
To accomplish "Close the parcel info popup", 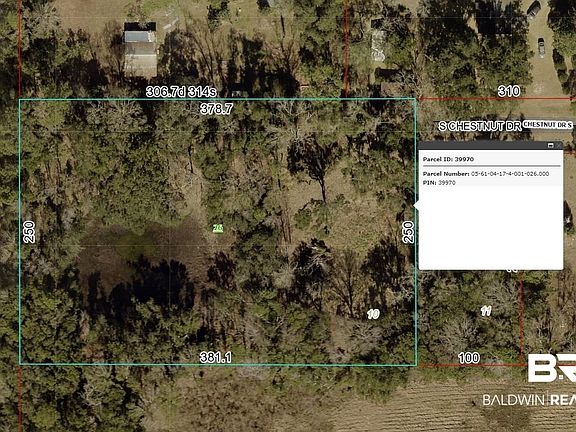I will coord(558,145).
